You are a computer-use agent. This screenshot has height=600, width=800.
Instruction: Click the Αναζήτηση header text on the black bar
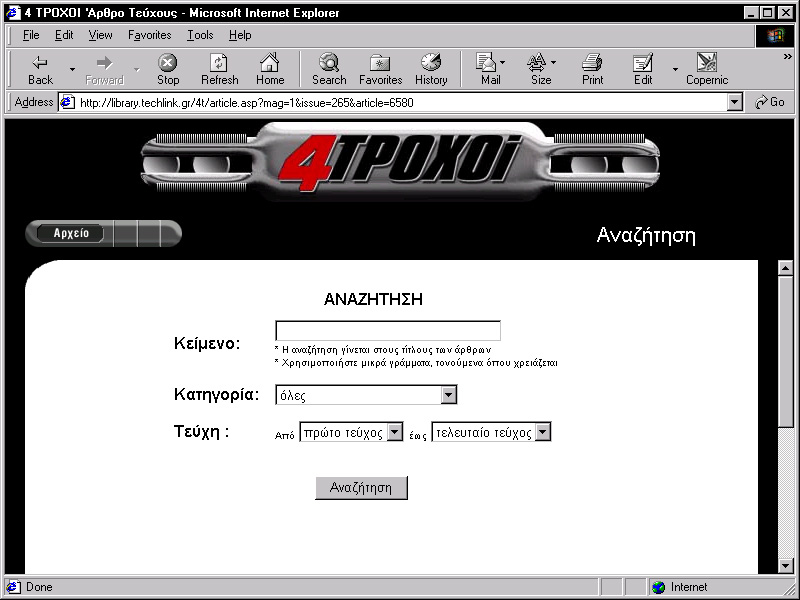pyautogui.click(x=646, y=236)
